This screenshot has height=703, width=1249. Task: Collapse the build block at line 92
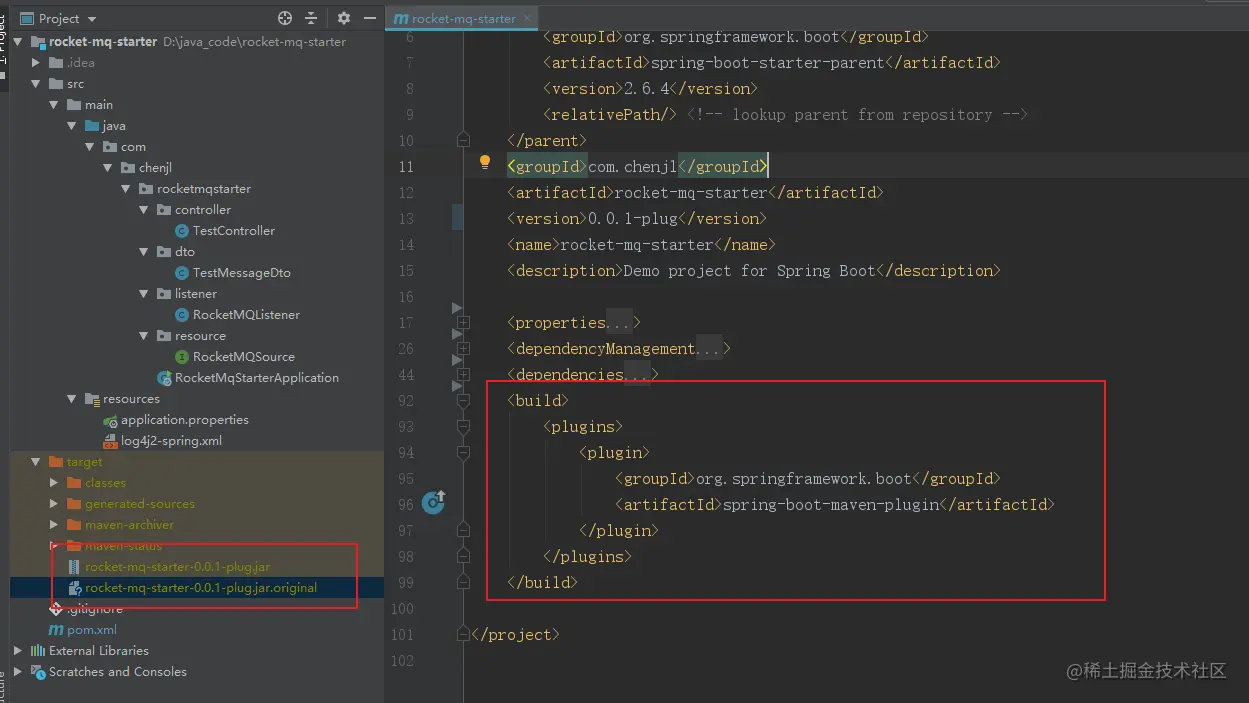(x=463, y=400)
